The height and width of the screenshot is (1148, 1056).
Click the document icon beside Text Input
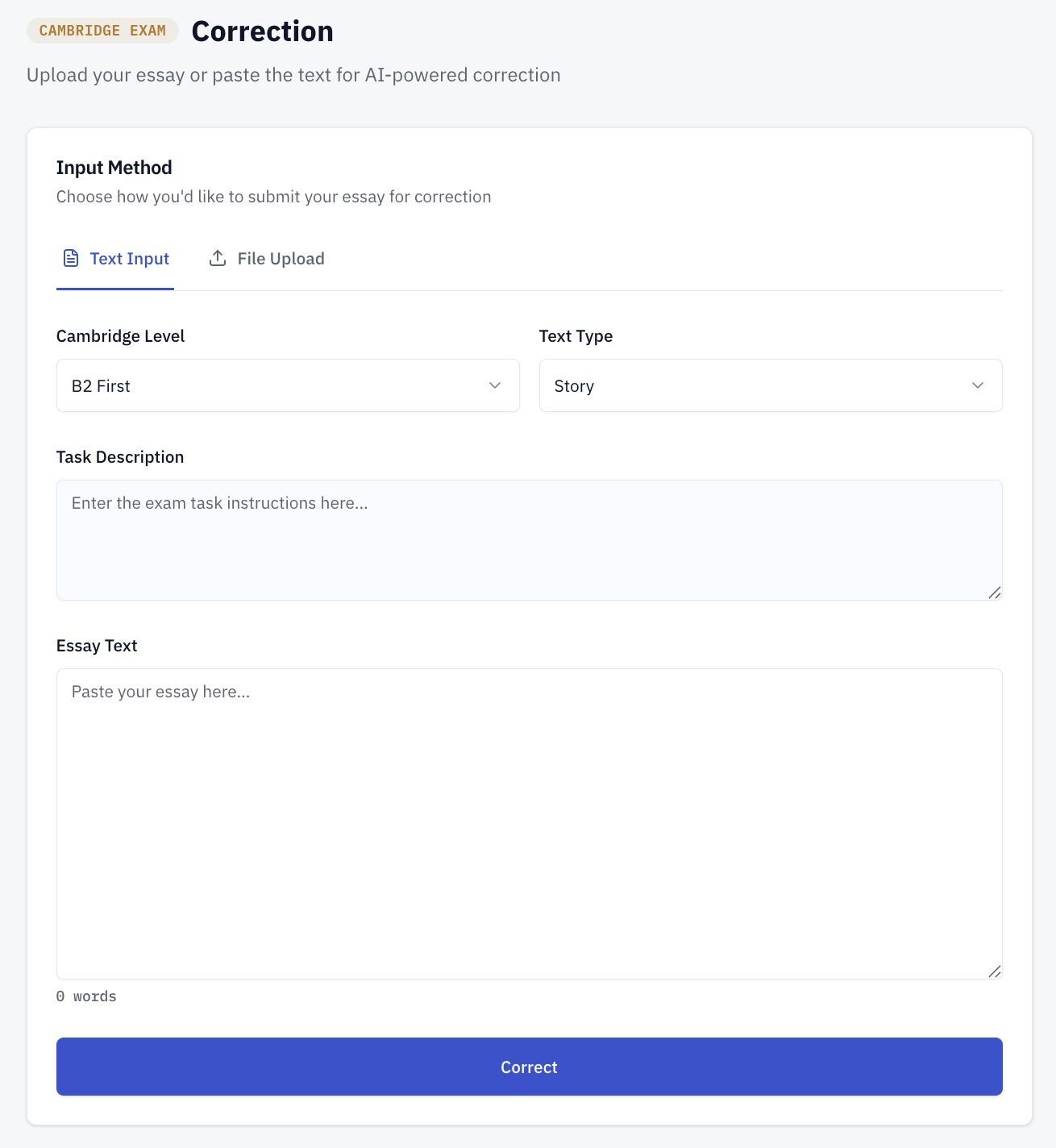71,258
